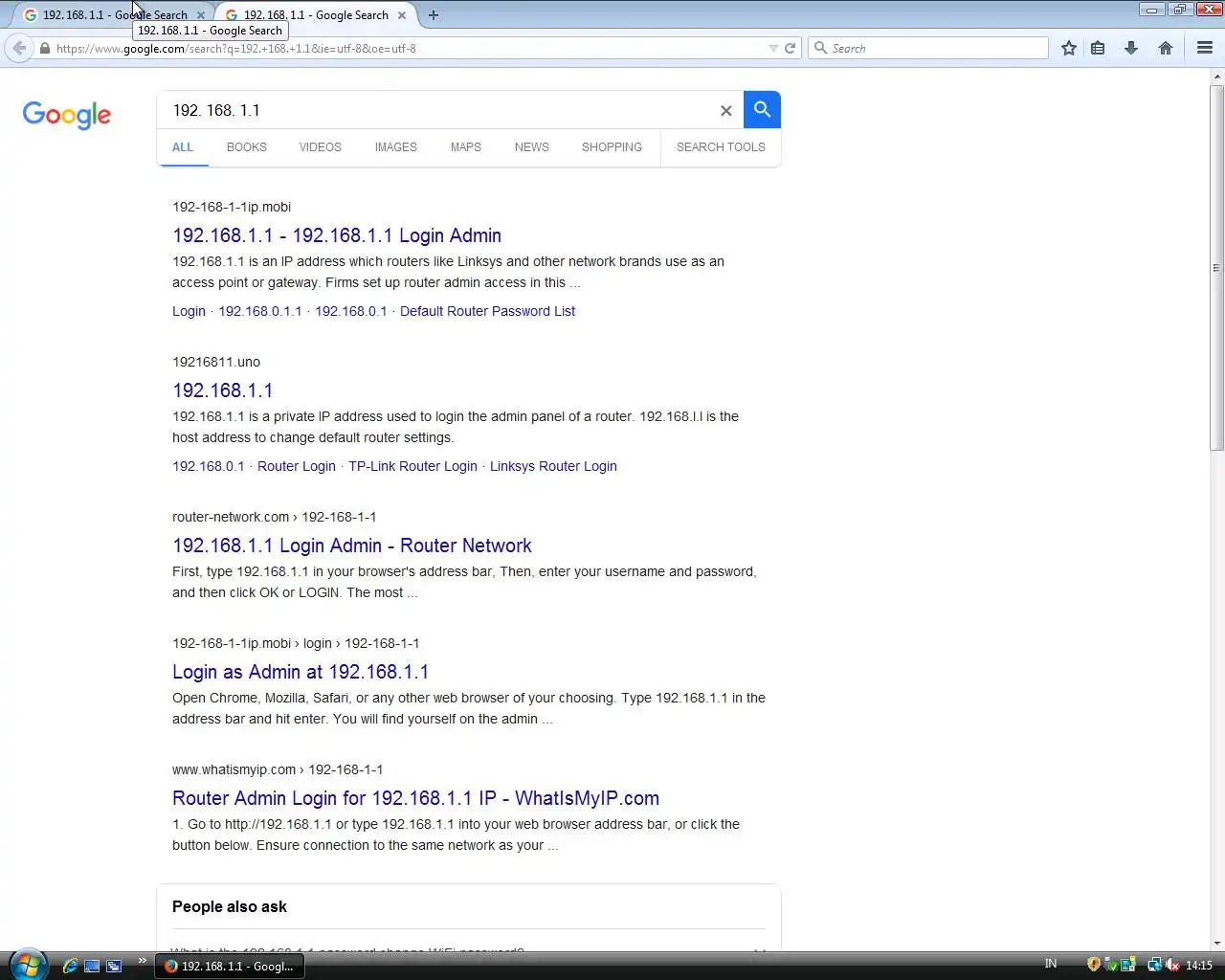Click the security shield tray icon

point(1094,965)
